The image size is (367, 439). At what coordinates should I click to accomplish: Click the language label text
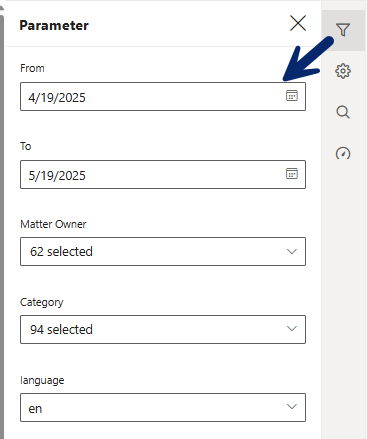coord(42,380)
